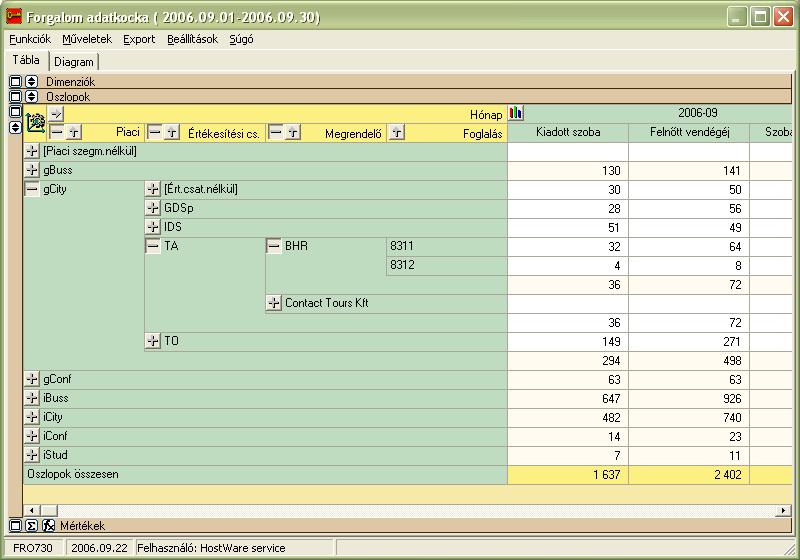This screenshot has height=560, width=800.
Task: Click the TO value 149
Action: tap(611, 342)
